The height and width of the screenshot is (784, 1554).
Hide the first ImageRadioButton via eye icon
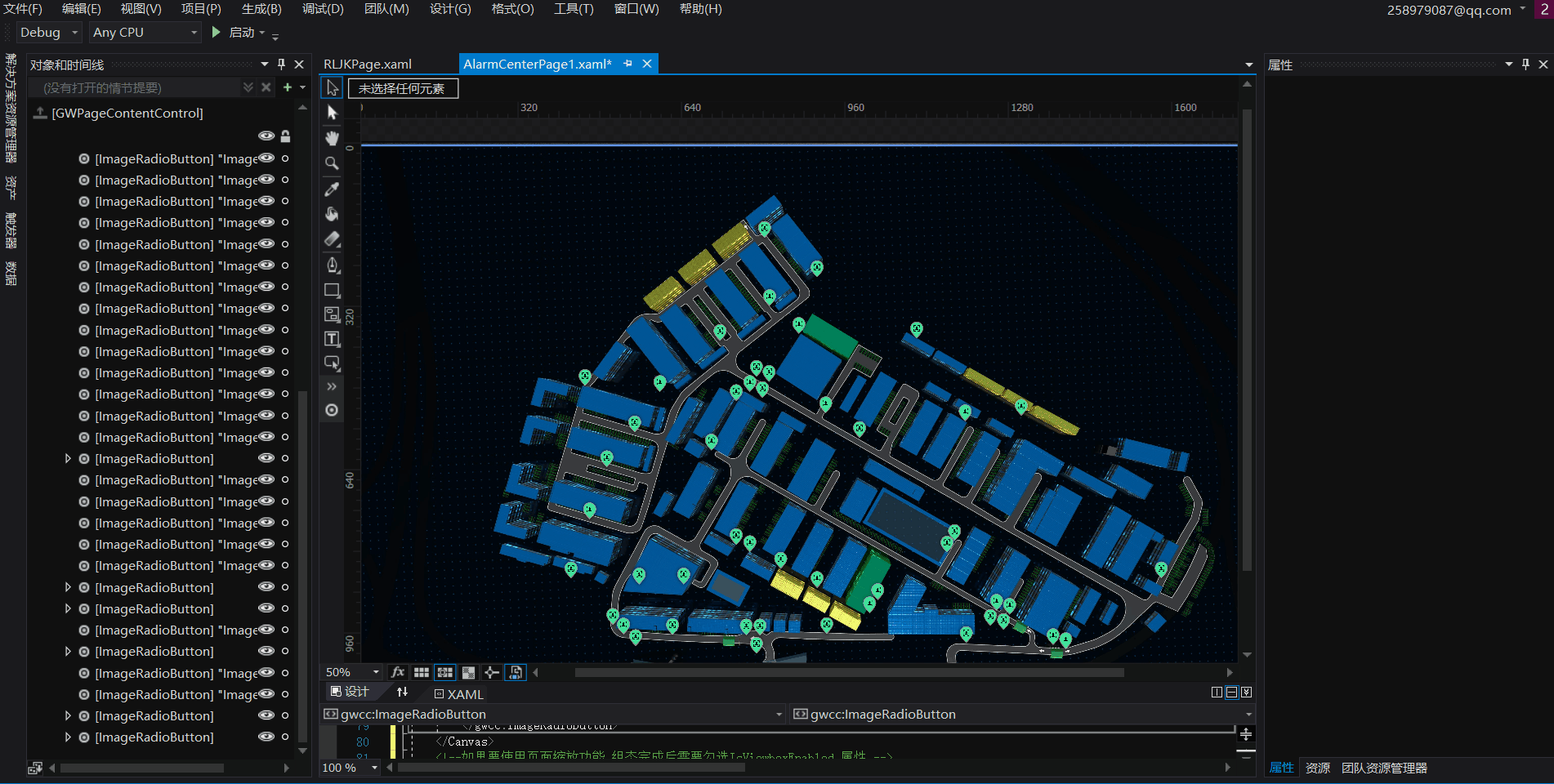point(266,158)
